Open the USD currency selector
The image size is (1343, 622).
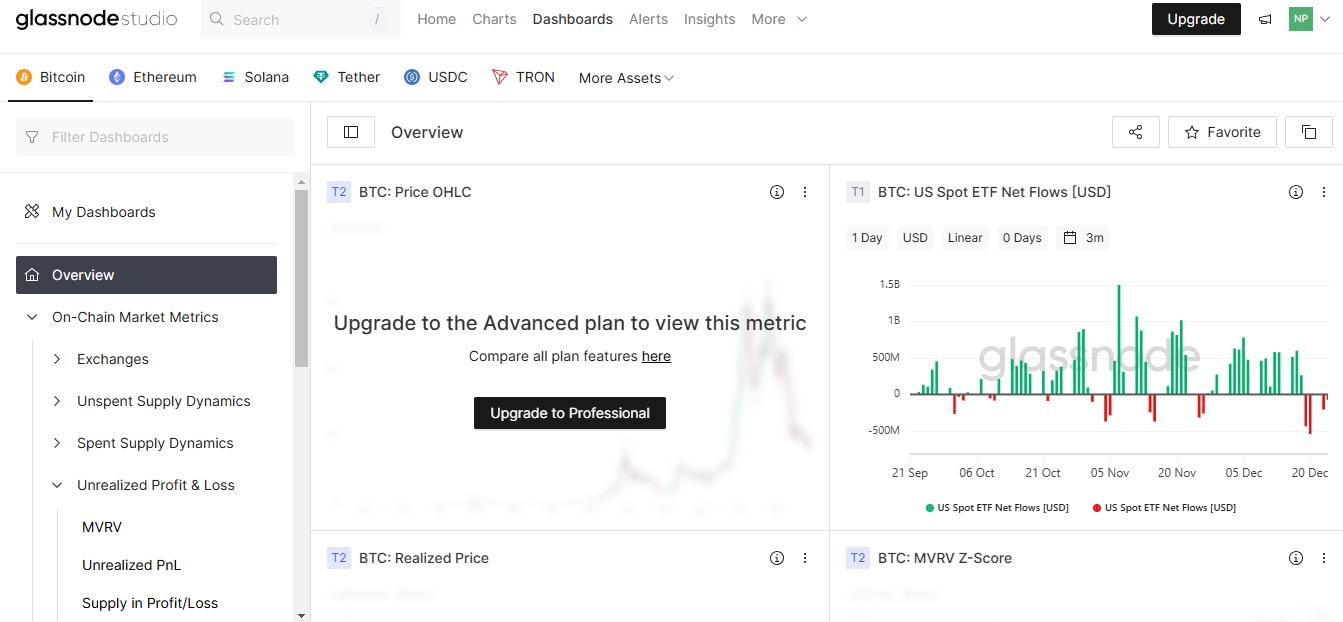click(915, 238)
